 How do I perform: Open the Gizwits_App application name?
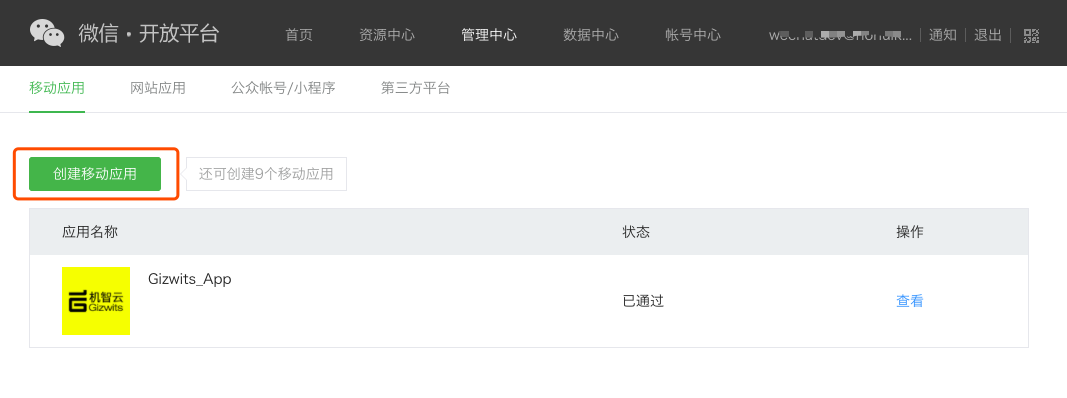pos(190,279)
